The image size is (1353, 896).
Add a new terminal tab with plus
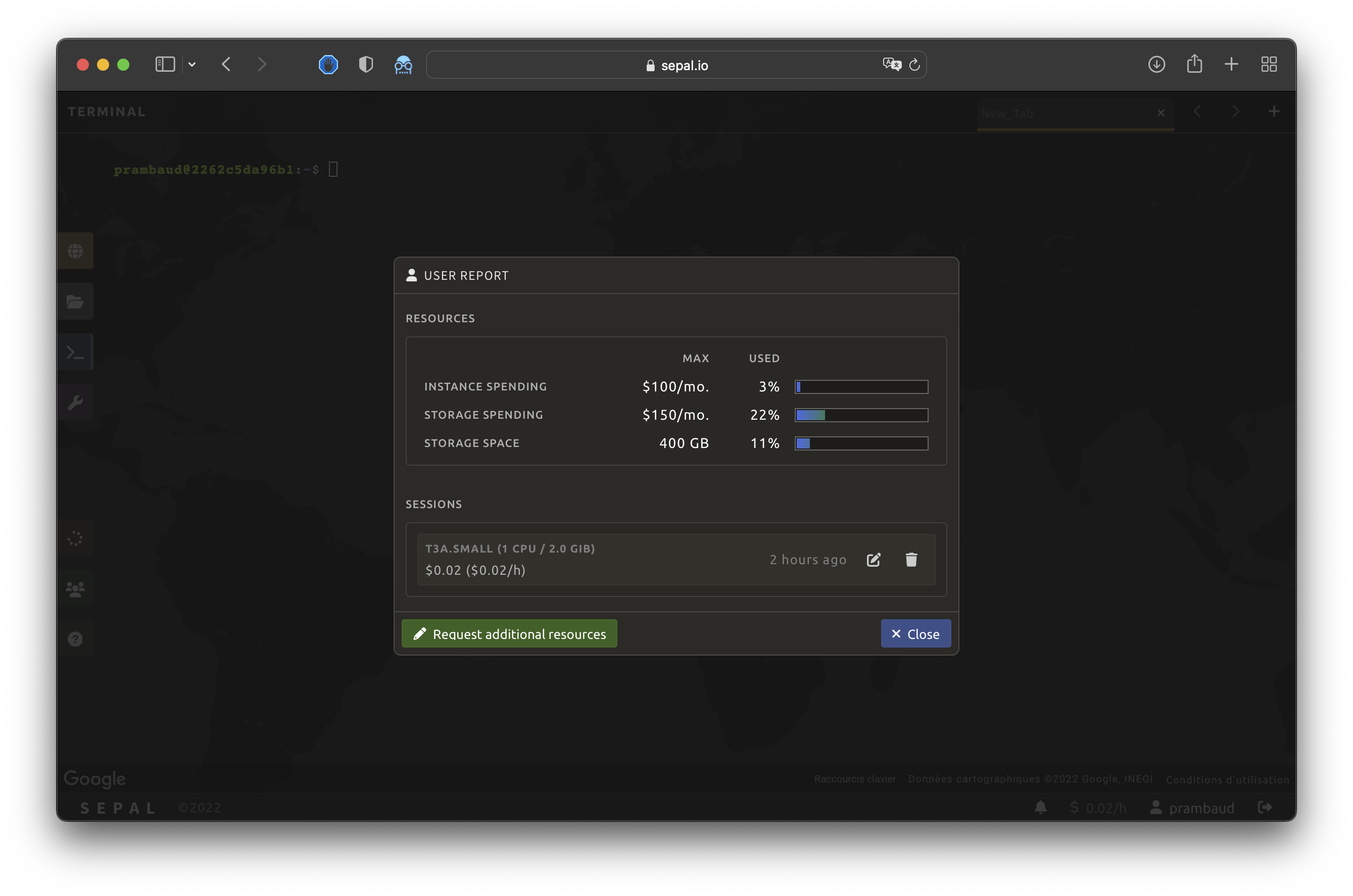pos(1274,112)
